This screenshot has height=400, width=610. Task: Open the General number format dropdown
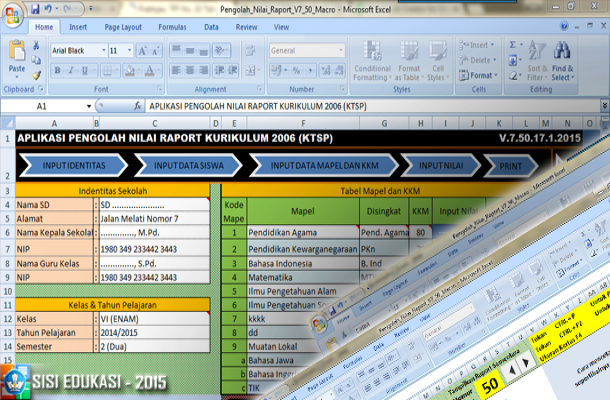[341, 51]
